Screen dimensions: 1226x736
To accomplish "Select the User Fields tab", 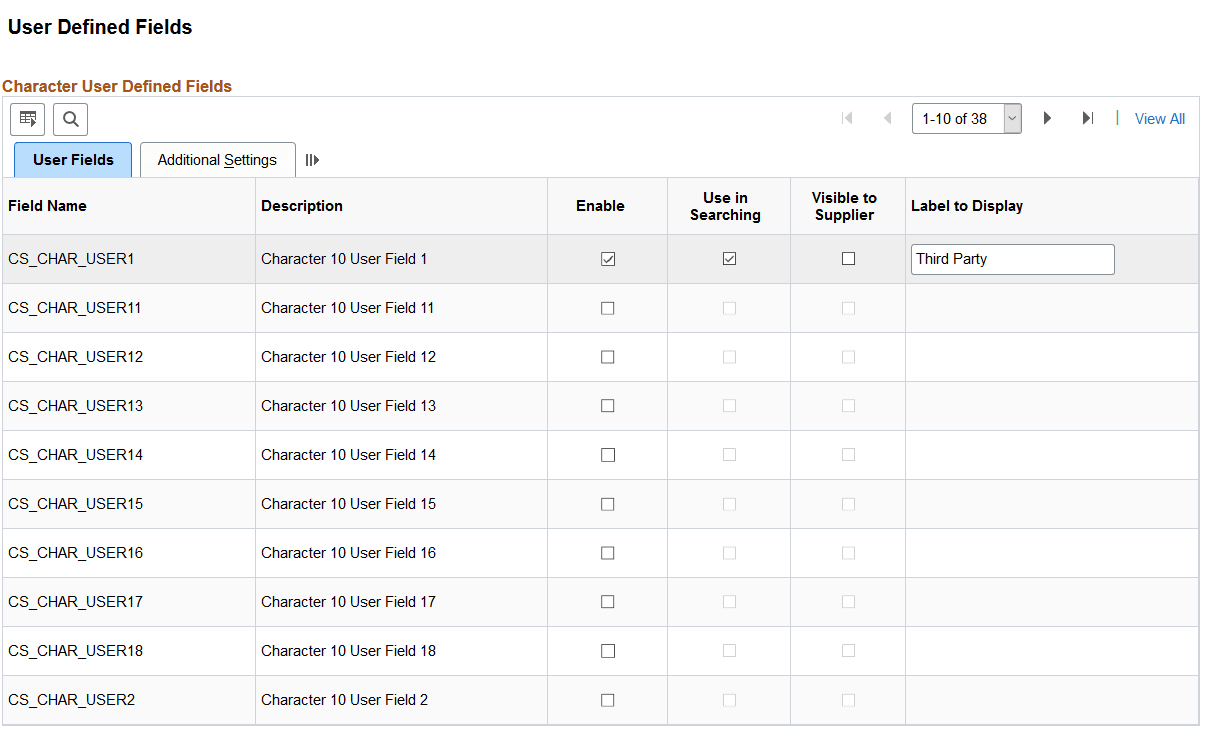I will [x=72, y=159].
